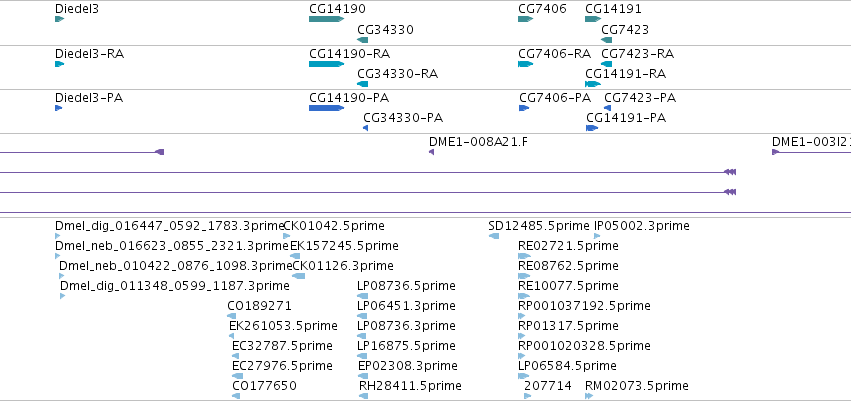Click the DME1-003I21 feature marker

[776, 152]
